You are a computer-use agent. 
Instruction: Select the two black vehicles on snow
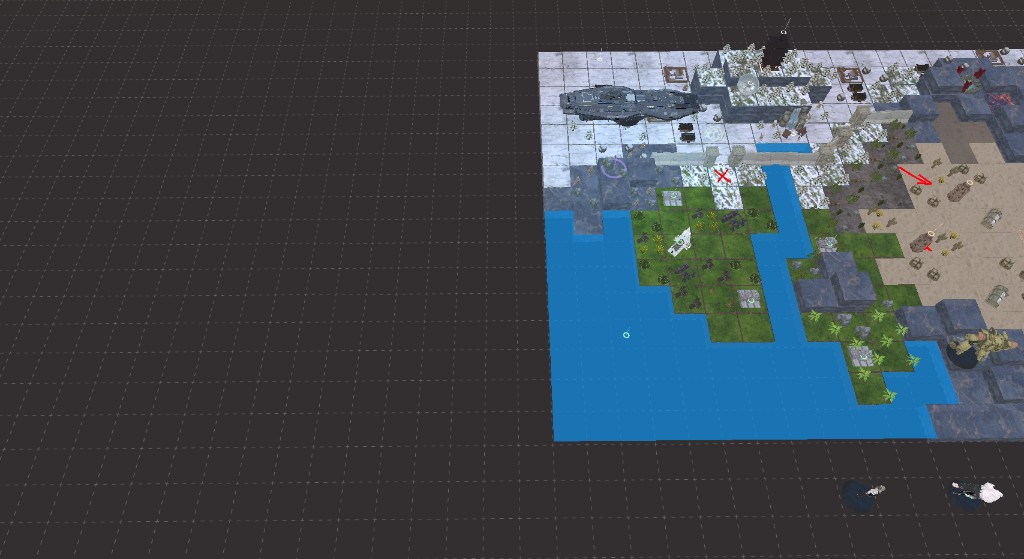click(686, 131)
